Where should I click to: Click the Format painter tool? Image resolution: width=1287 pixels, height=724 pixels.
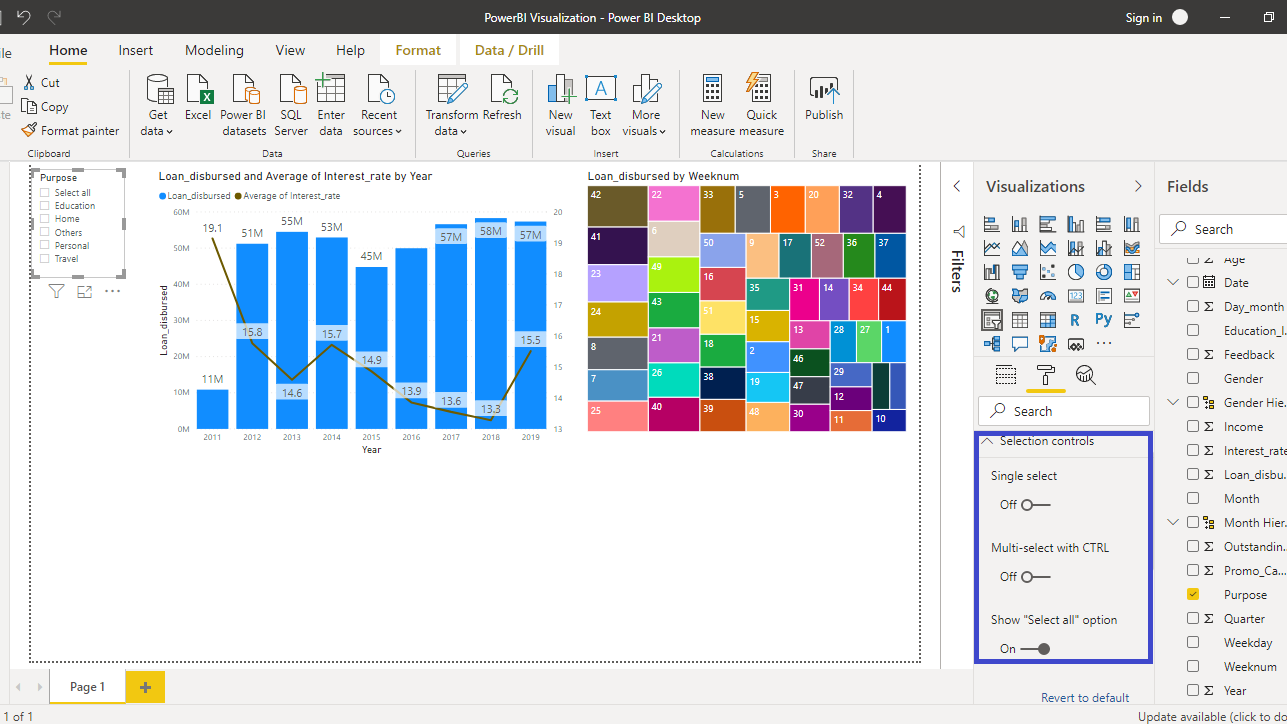[x=70, y=130]
